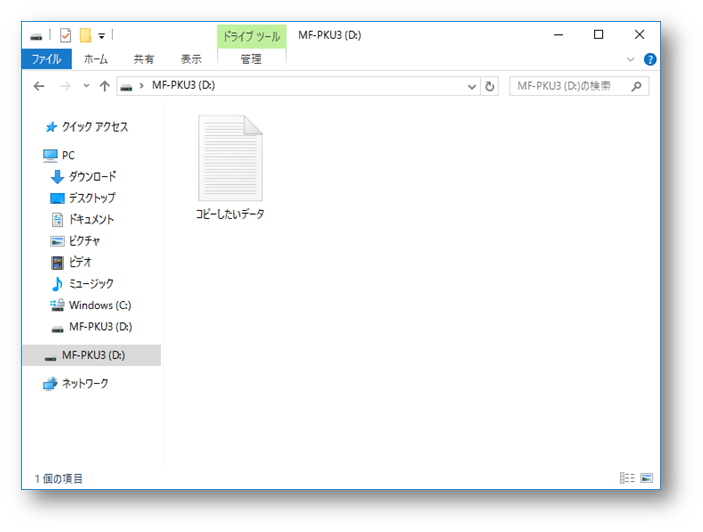Minimize the MF-PKU3 (D:) window
Image resolution: width=703 pixels, height=532 pixels.
click(x=558, y=35)
